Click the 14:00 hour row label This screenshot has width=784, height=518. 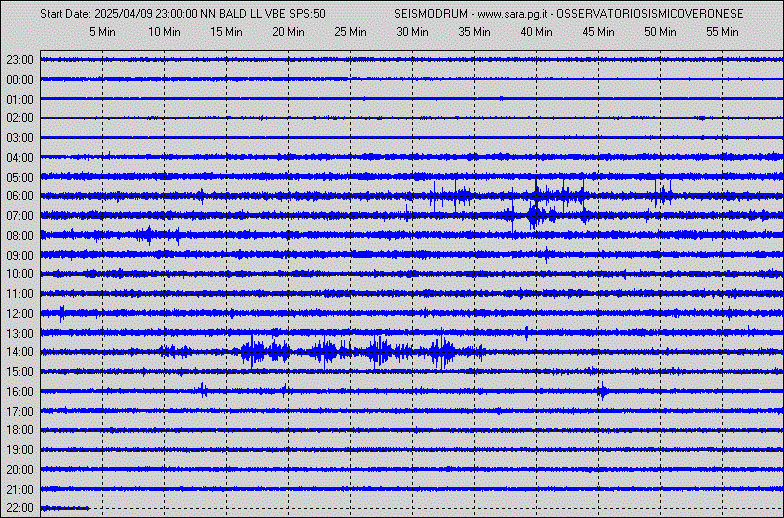coord(20,352)
